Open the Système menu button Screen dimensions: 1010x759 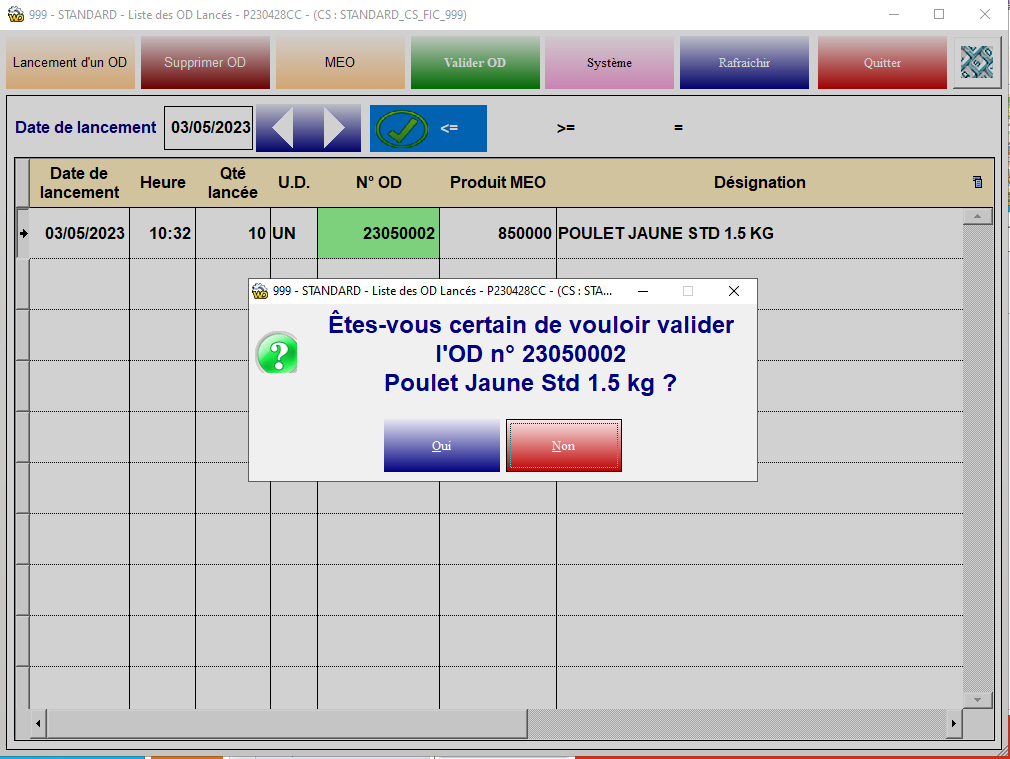(x=609, y=63)
